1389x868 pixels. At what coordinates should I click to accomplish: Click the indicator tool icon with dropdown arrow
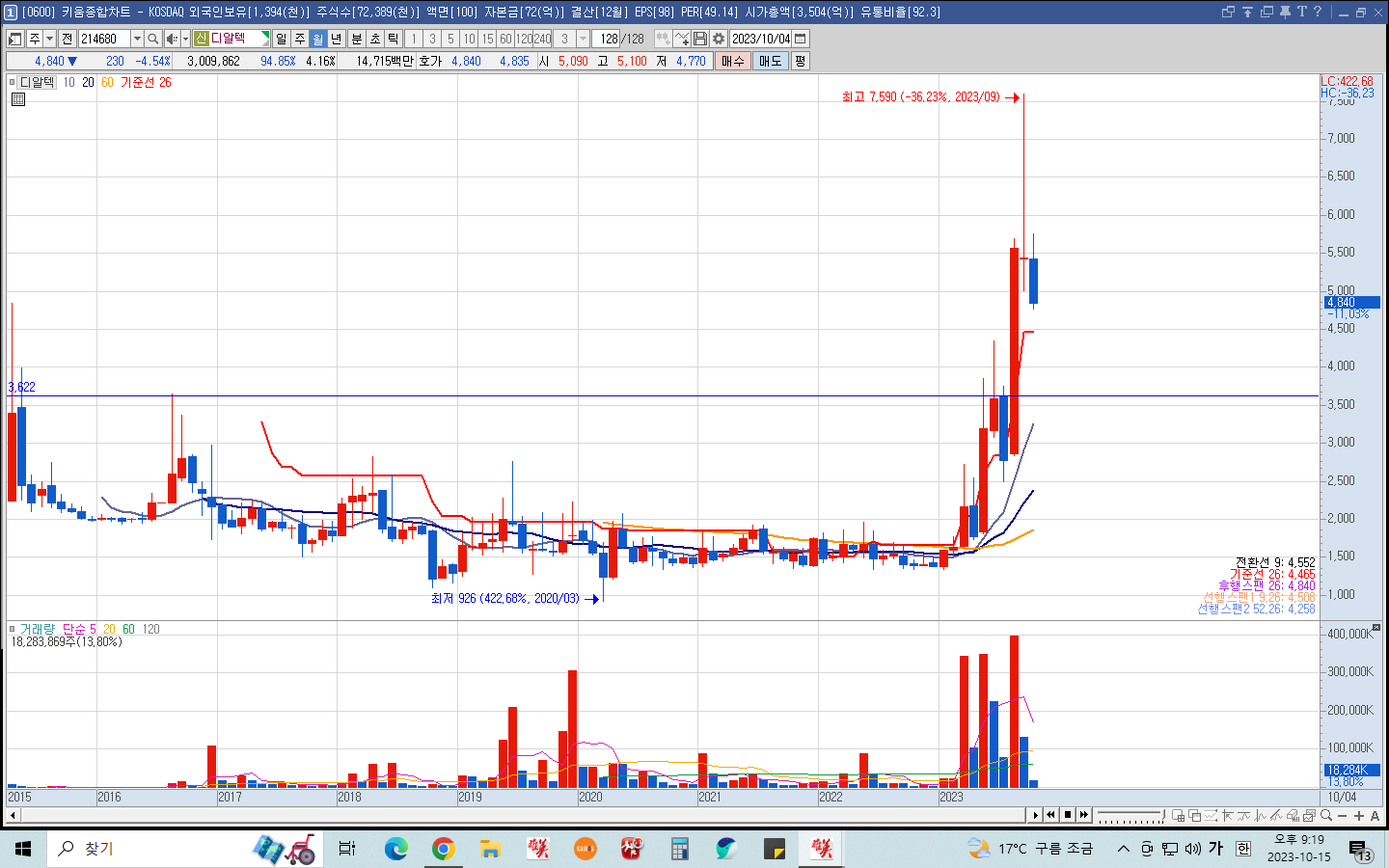[664, 39]
